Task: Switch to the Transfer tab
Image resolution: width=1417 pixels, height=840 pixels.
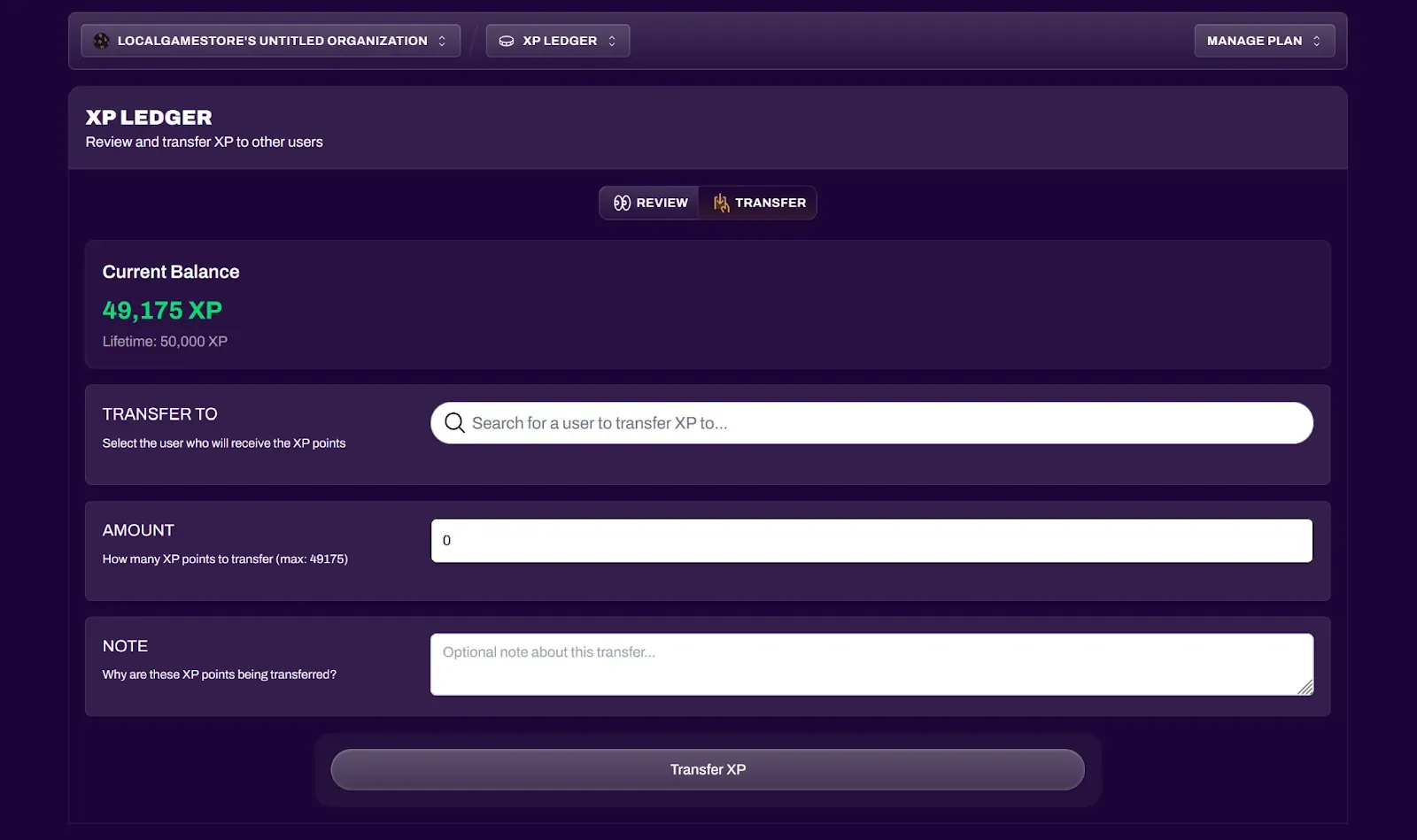Action: point(758,203)
